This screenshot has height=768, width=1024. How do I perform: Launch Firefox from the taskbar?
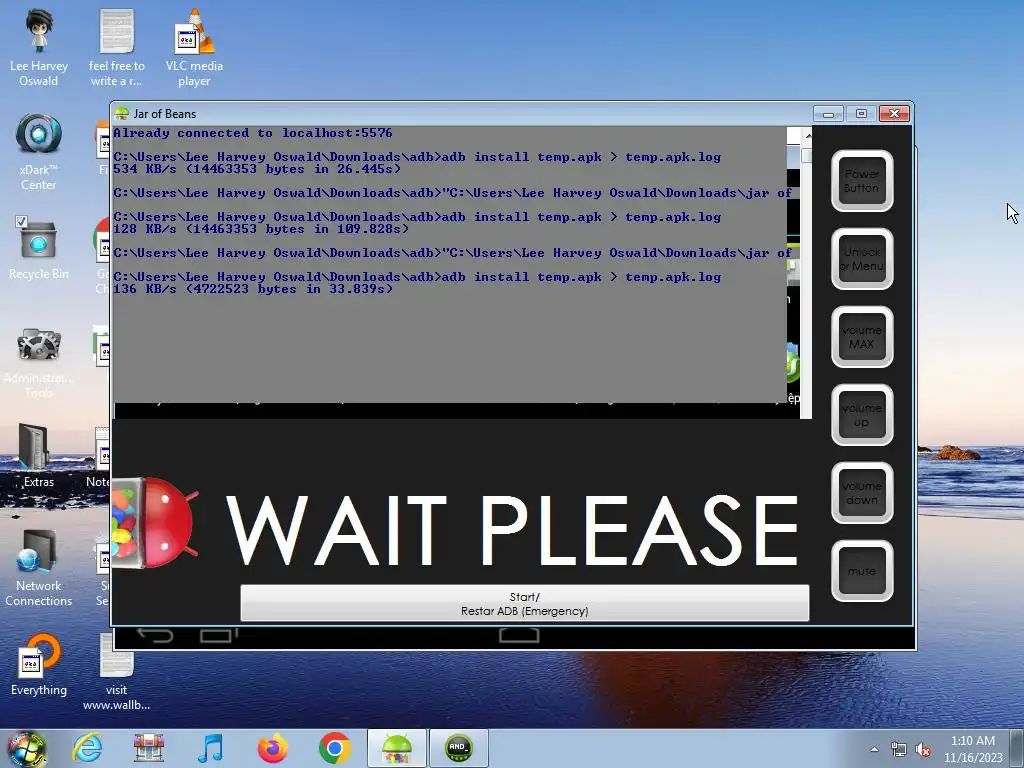pos(272,748)
